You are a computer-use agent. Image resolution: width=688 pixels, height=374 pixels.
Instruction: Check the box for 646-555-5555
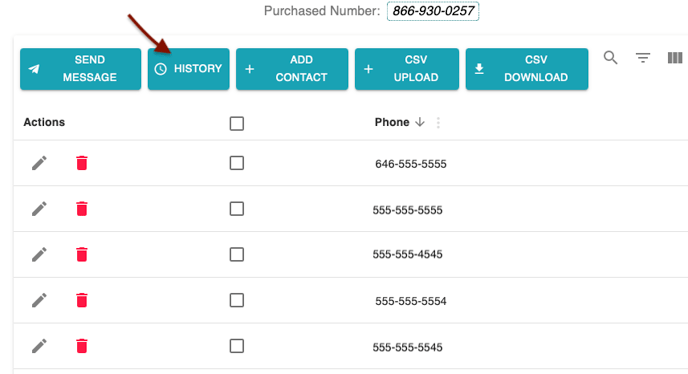[x=236, y=163]
